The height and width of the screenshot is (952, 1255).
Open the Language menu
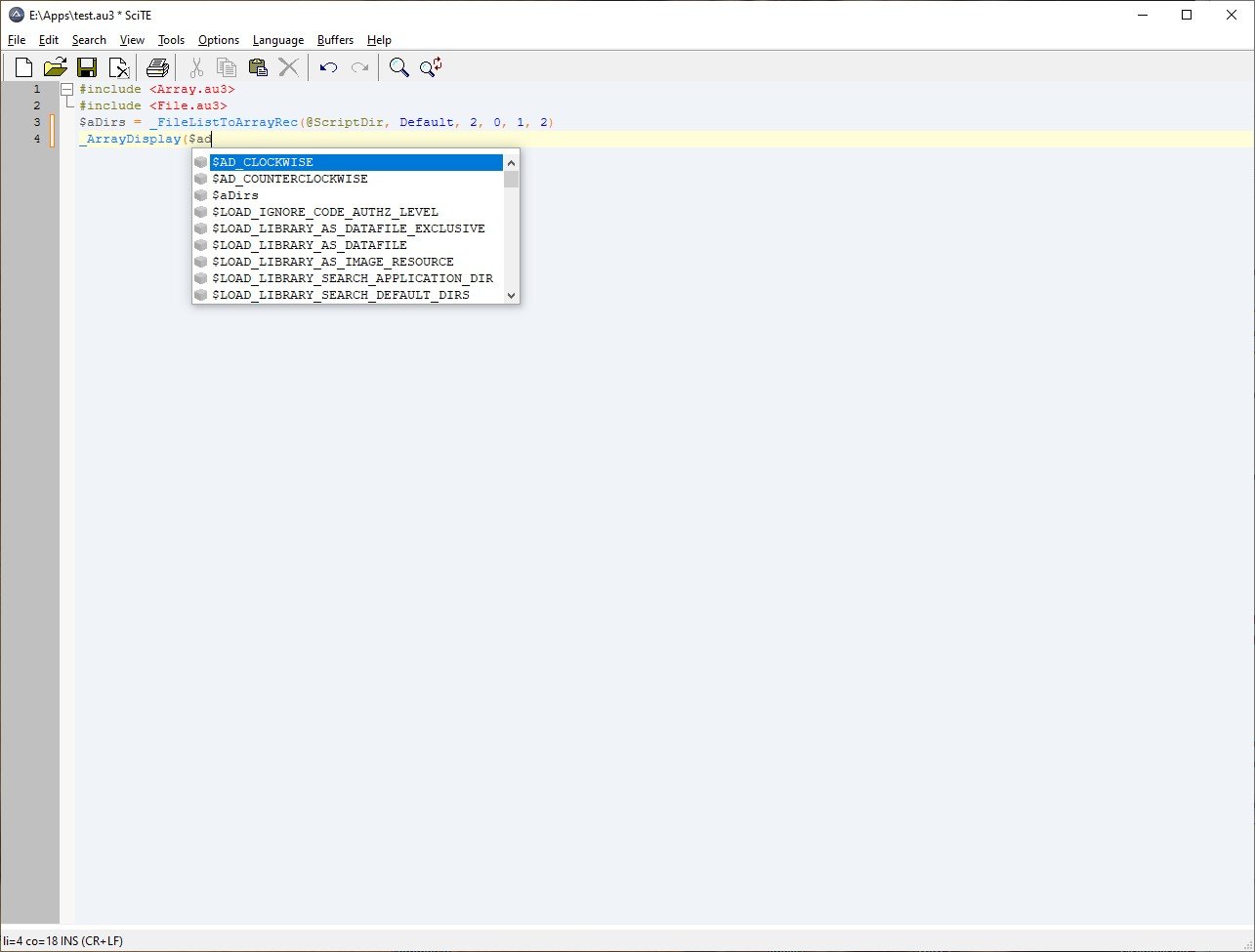point(277,40)
